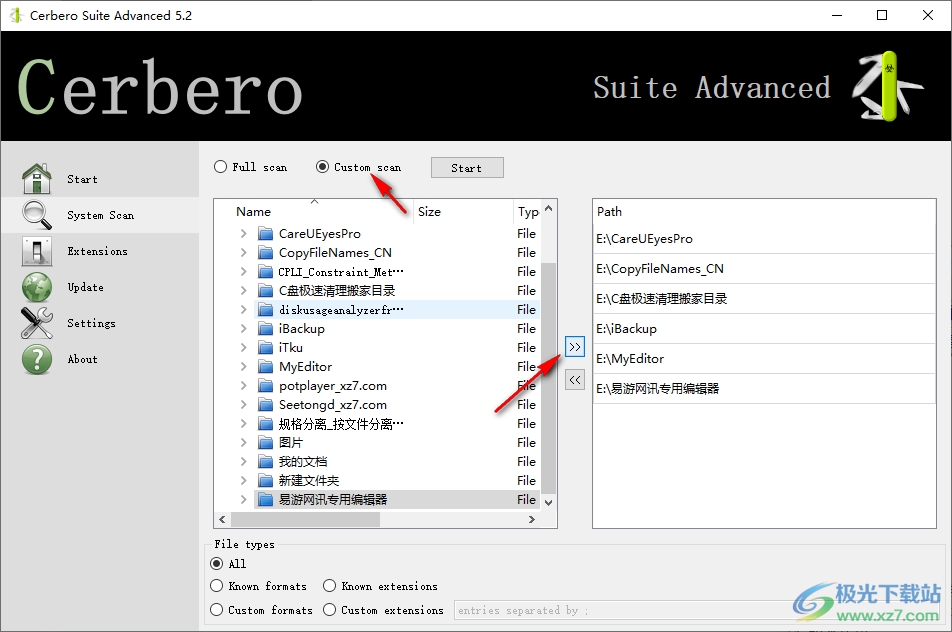Click the 新建文件夹 folder icon
This screenshot has width=952, height=632.
[265, 481]
